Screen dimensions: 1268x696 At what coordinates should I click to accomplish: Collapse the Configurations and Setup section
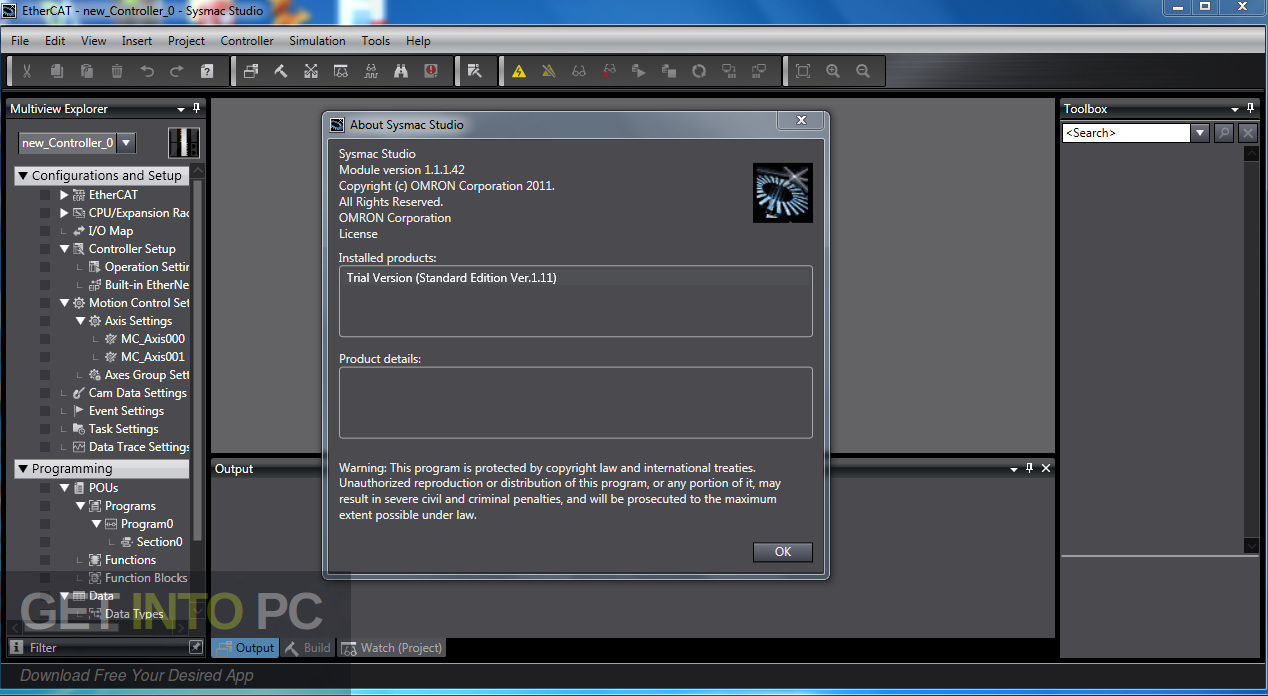23,175
